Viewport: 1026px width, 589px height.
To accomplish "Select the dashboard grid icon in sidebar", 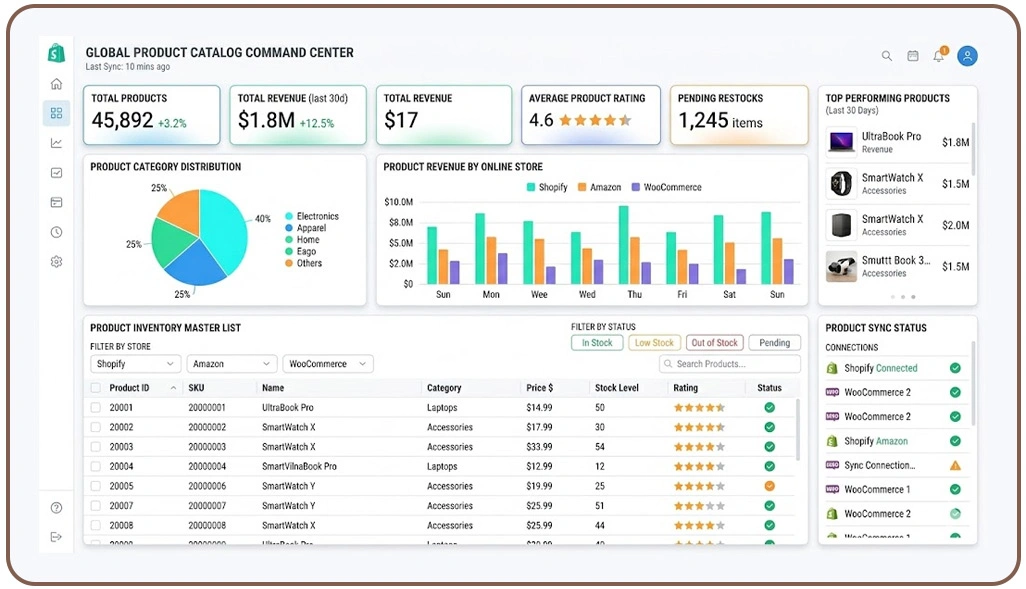I will (x=56, y=113).
